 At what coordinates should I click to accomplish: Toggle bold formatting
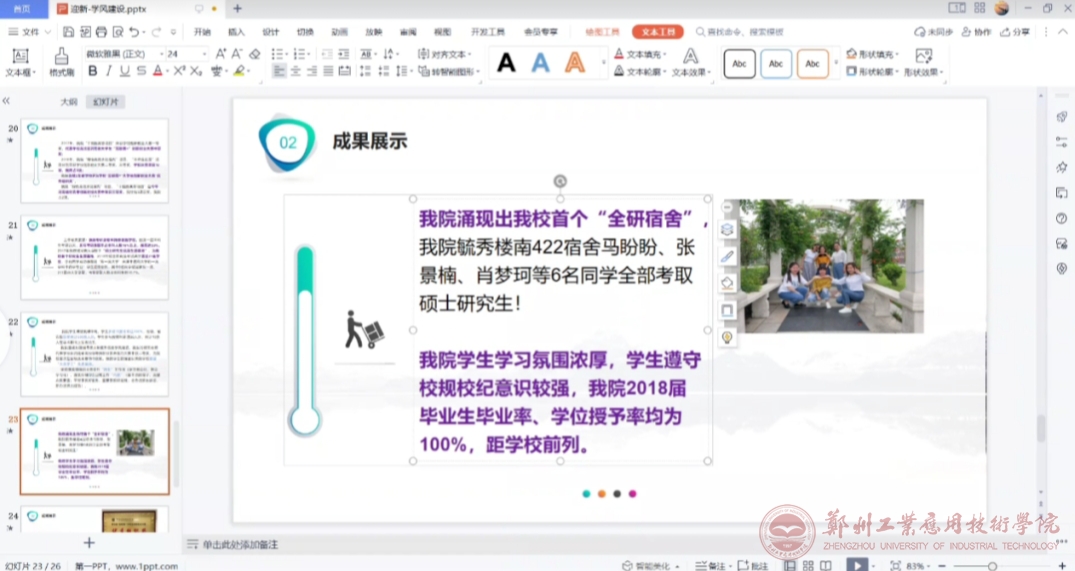click(x=93, y=71)
